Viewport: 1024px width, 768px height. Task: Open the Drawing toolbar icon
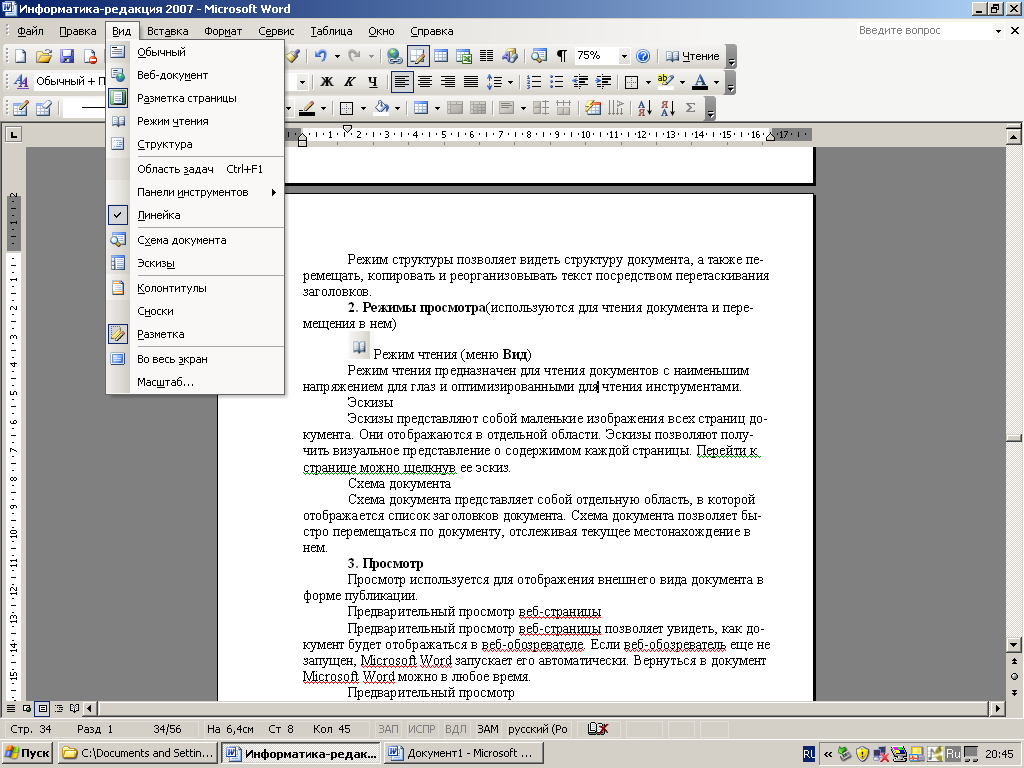(510, 56)
